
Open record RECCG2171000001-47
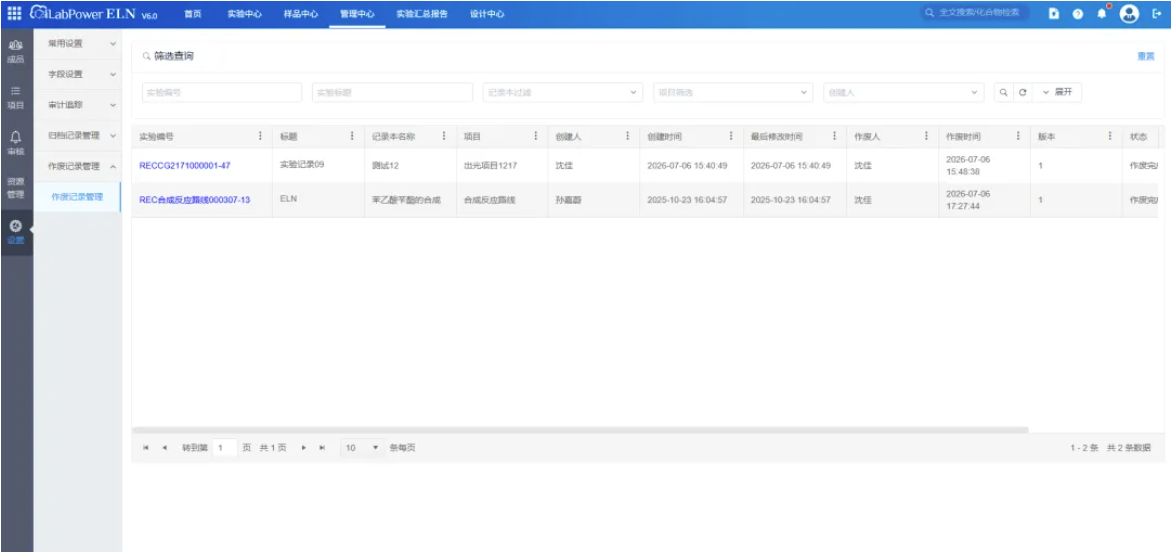click(184, 165)
